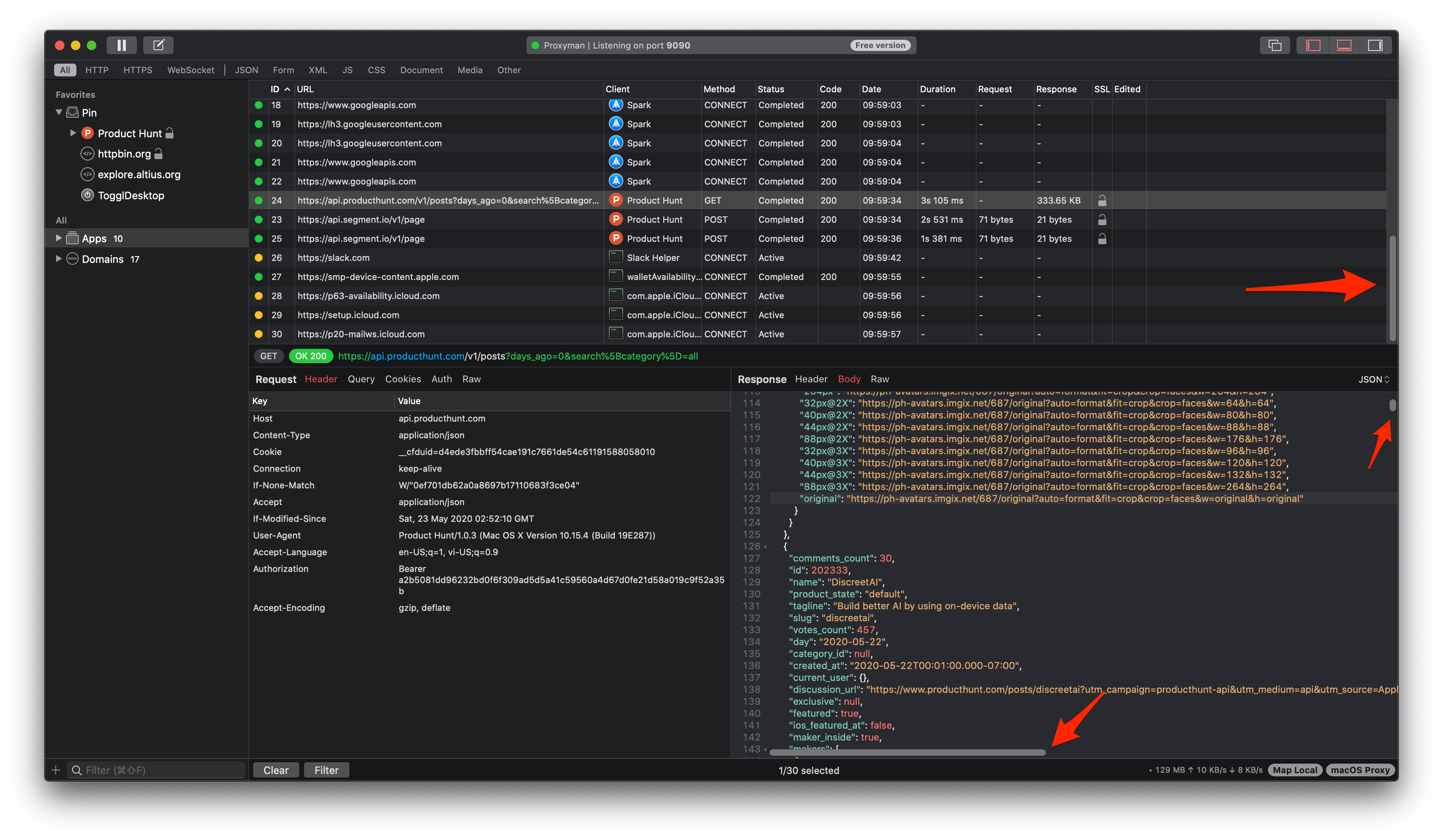This screenshot has height=840, width=1443.
Task: Click the compose request icon
Action: click(x=159, y=45)
